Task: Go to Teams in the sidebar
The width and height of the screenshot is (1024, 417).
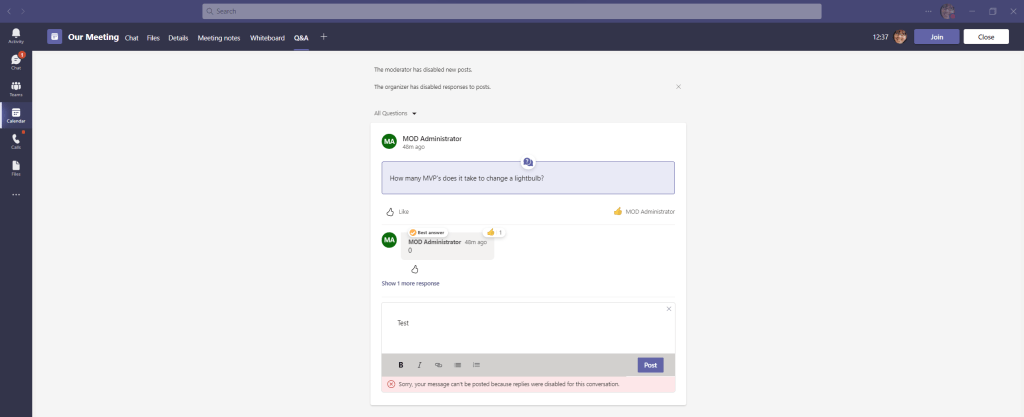Action: (16, 88)
